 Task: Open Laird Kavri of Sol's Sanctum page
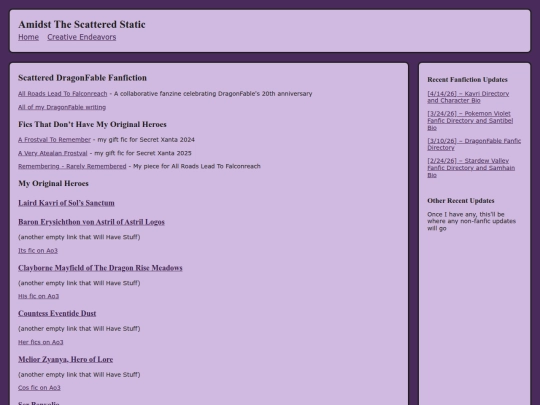pyautogui.click(x=66, y=203)
